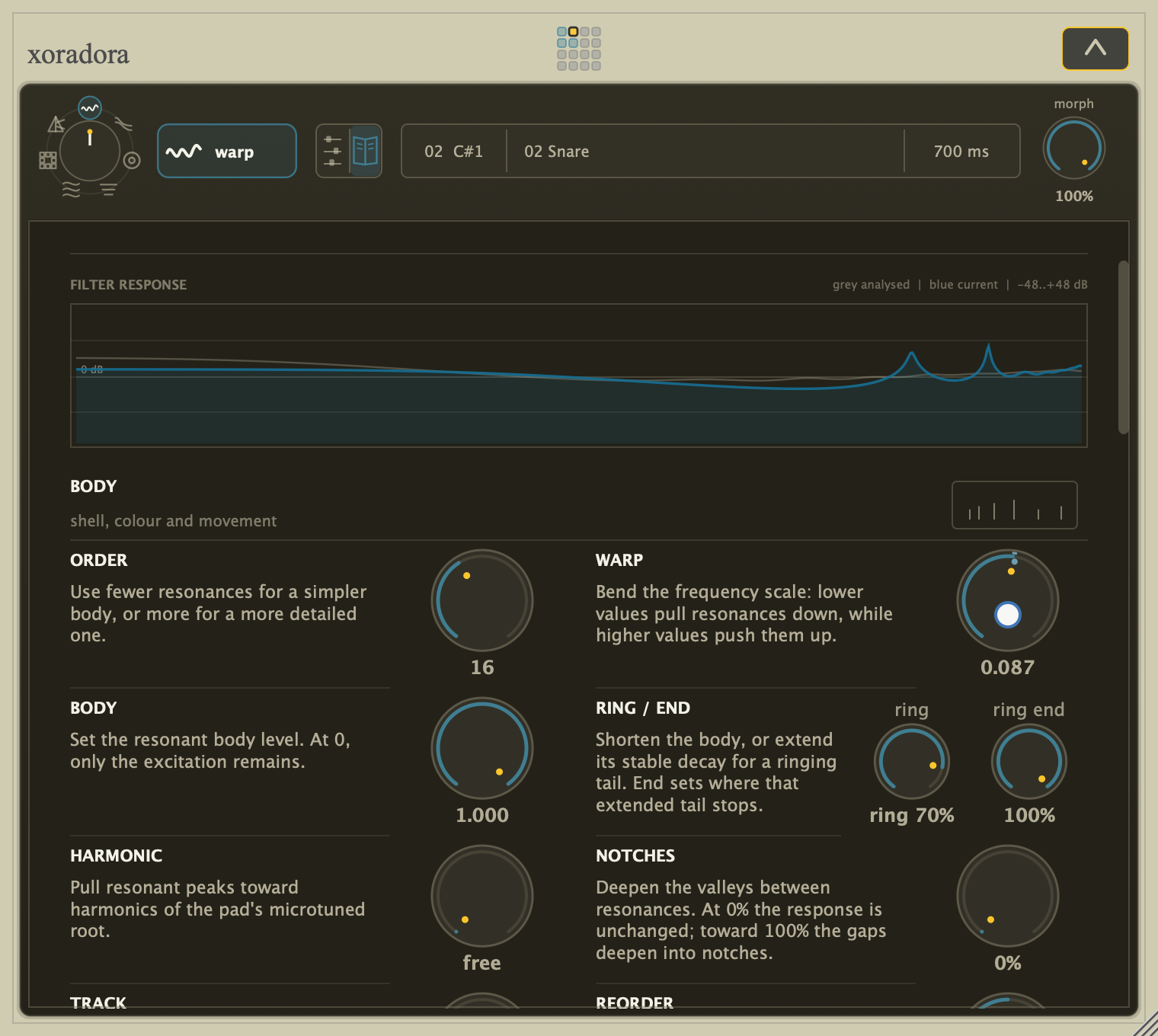Switch to sliders compact view

(333, 151)
